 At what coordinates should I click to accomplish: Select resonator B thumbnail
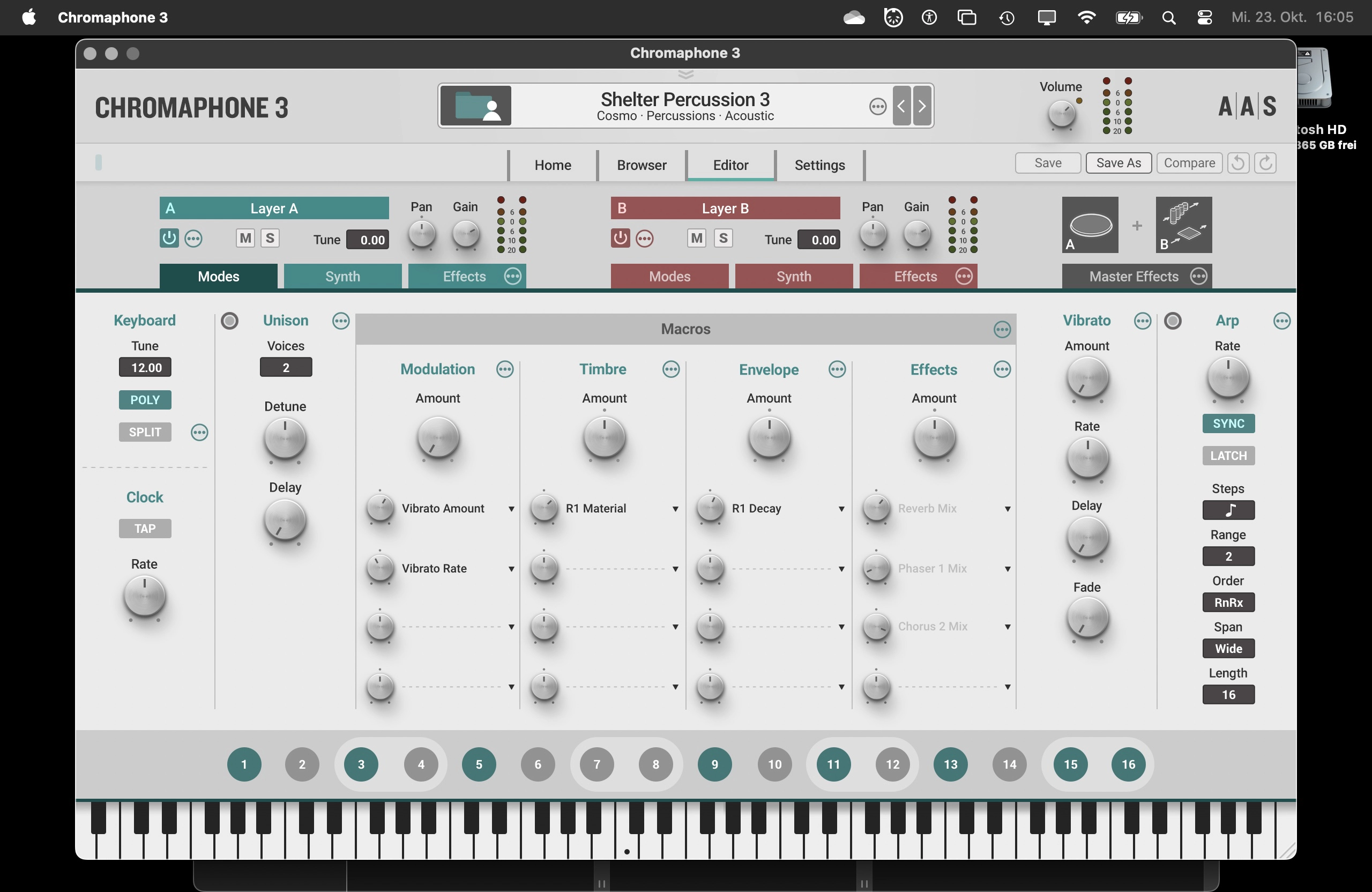pos(1183,225)
